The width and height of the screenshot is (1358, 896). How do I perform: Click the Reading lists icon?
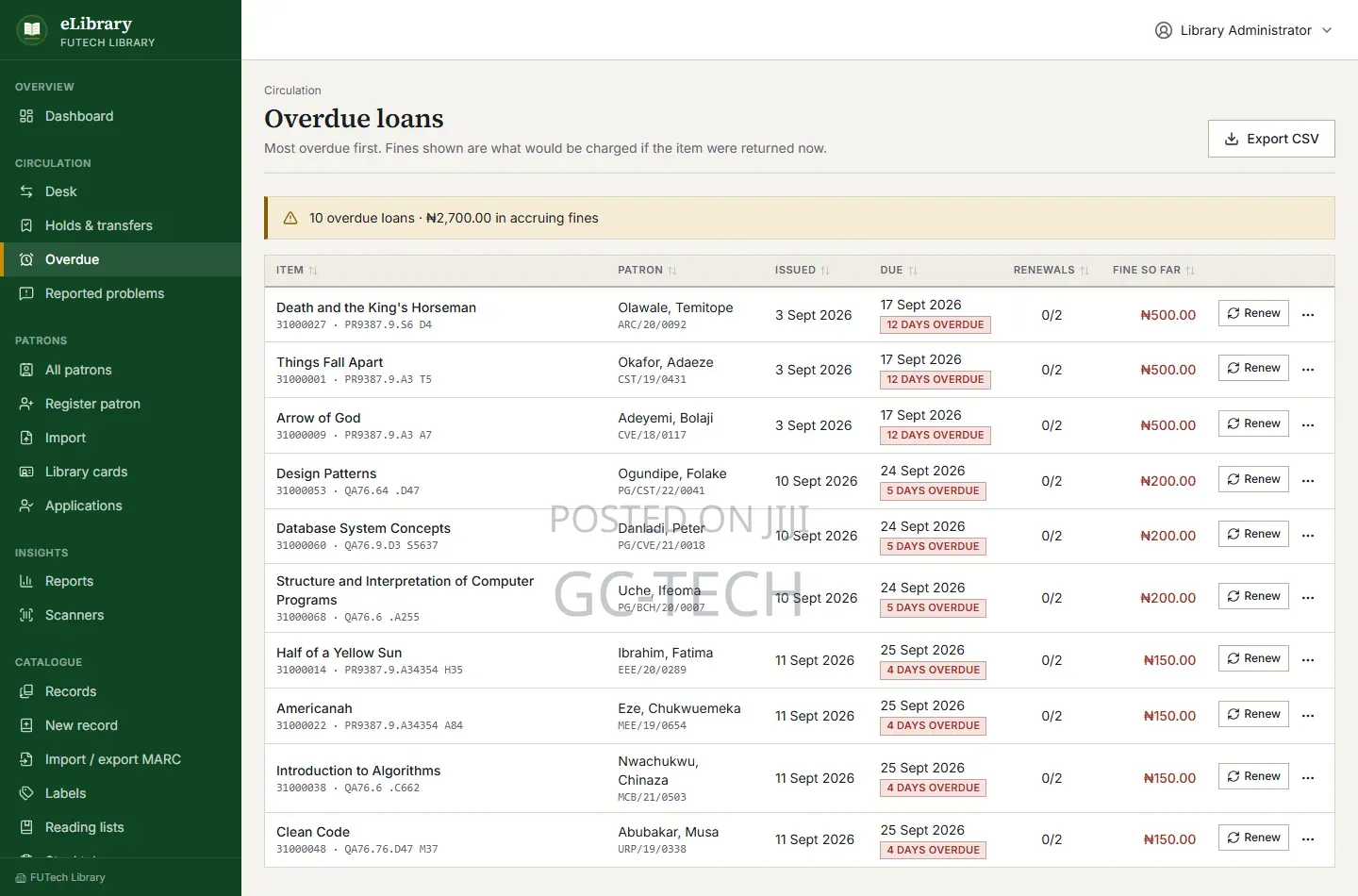26,827
